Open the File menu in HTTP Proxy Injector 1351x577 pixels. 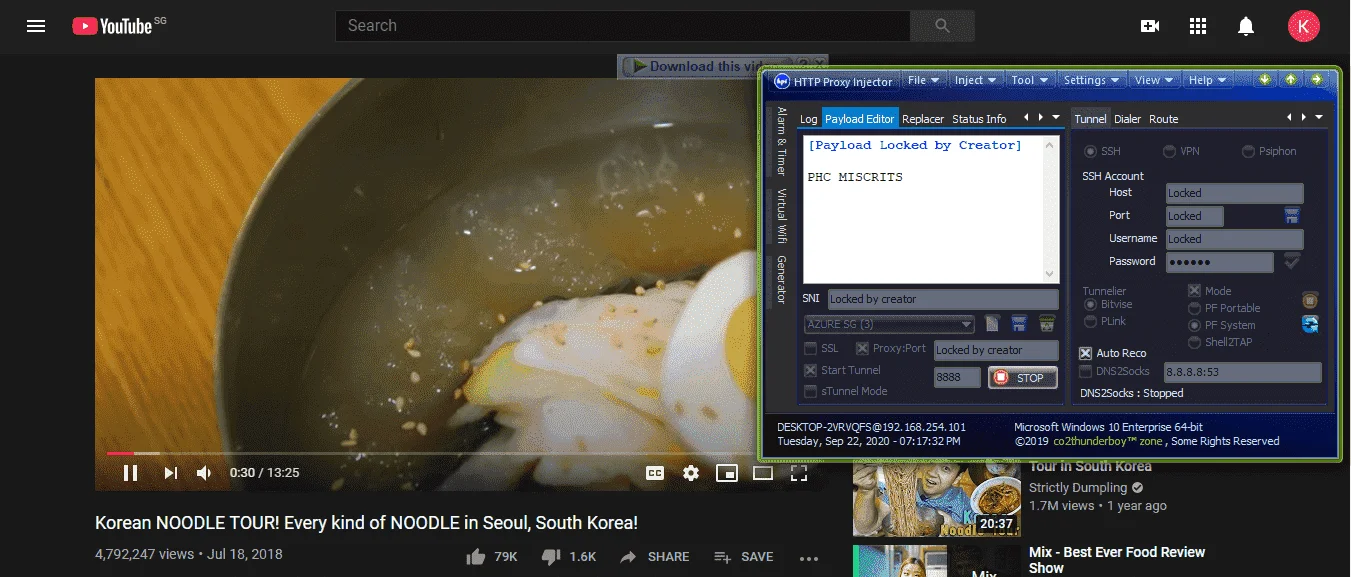[x=923, y=80]
